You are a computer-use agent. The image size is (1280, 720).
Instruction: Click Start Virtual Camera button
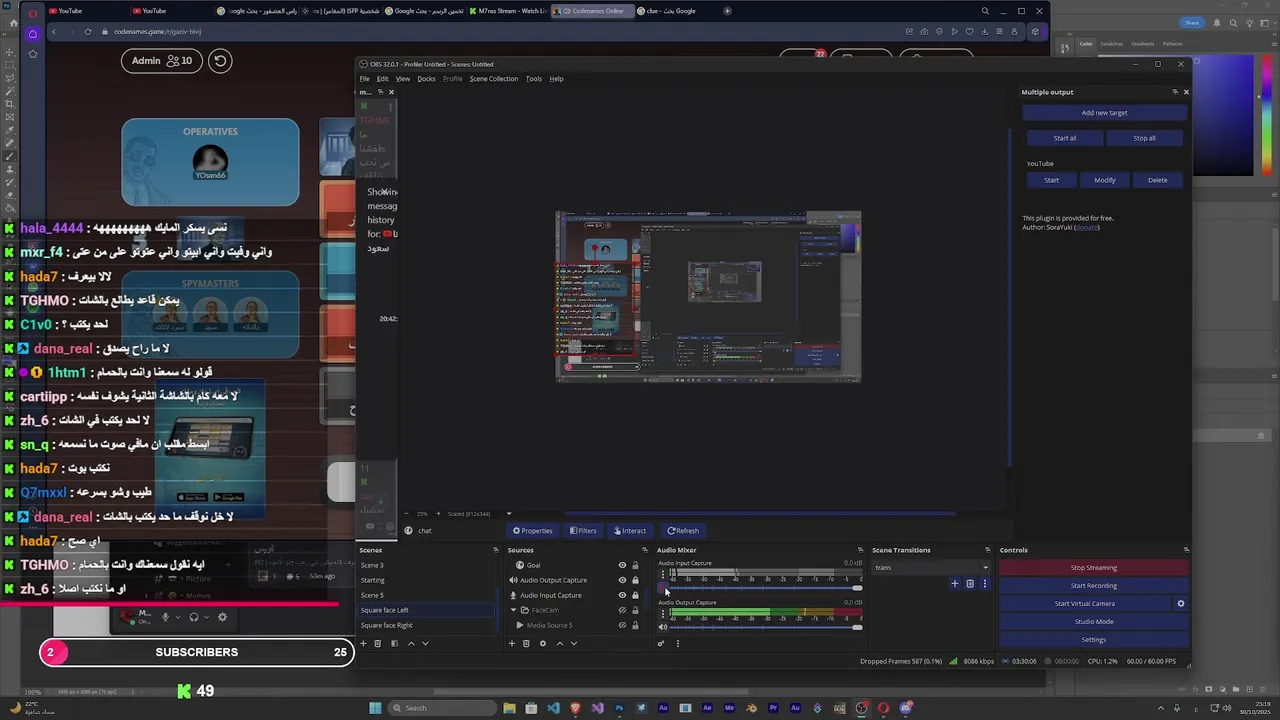tap(1084, 604)
